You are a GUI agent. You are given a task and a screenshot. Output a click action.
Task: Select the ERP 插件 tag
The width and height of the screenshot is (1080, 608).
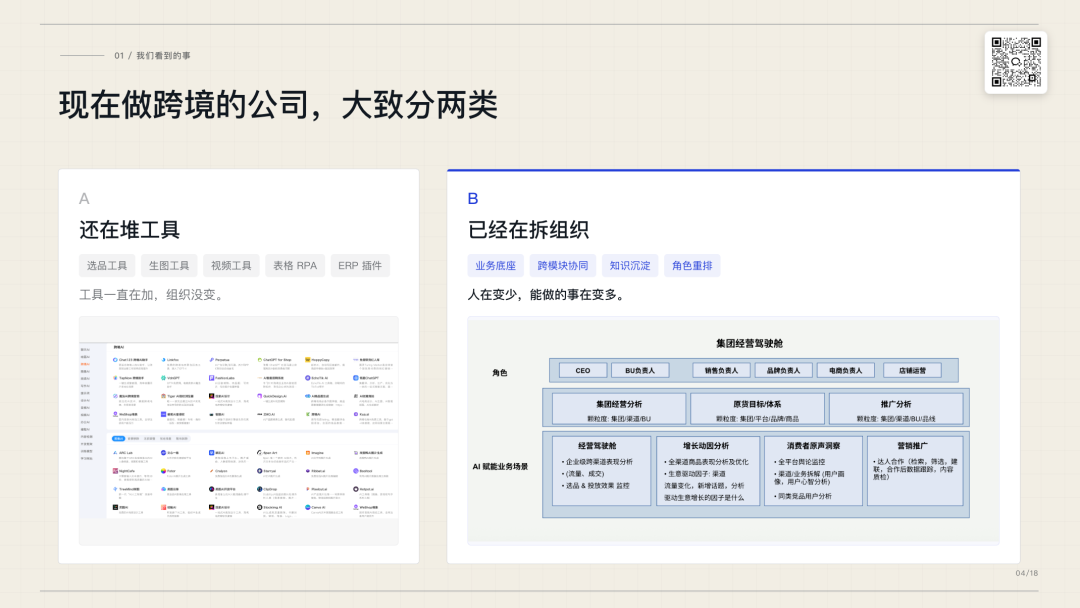click(360, 266)
